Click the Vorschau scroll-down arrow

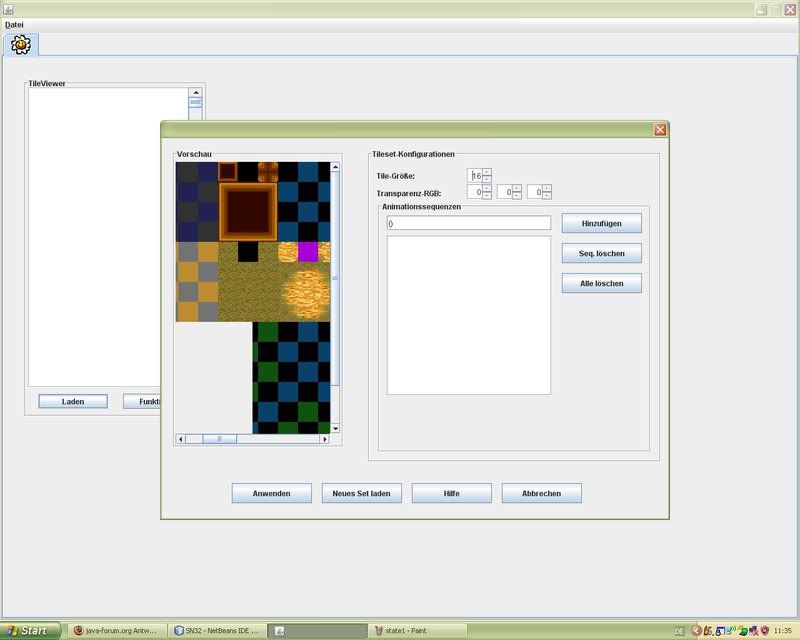(335, 429)
